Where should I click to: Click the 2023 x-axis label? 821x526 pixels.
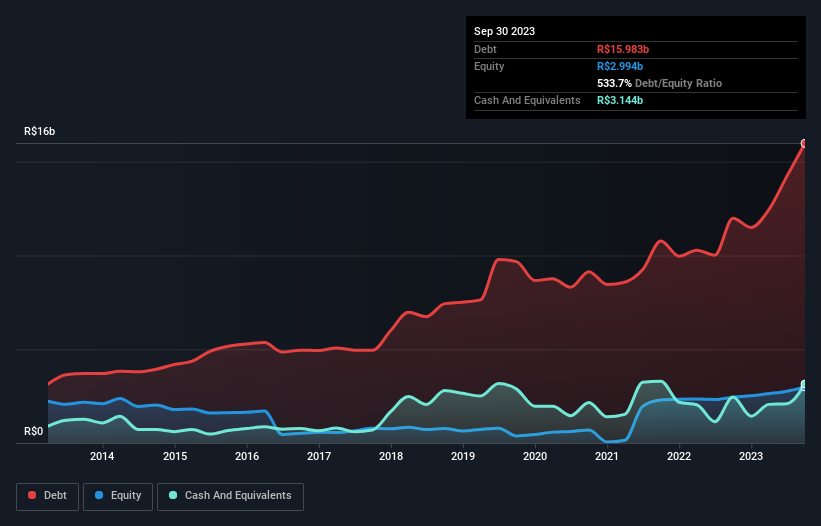coord(751,456)
